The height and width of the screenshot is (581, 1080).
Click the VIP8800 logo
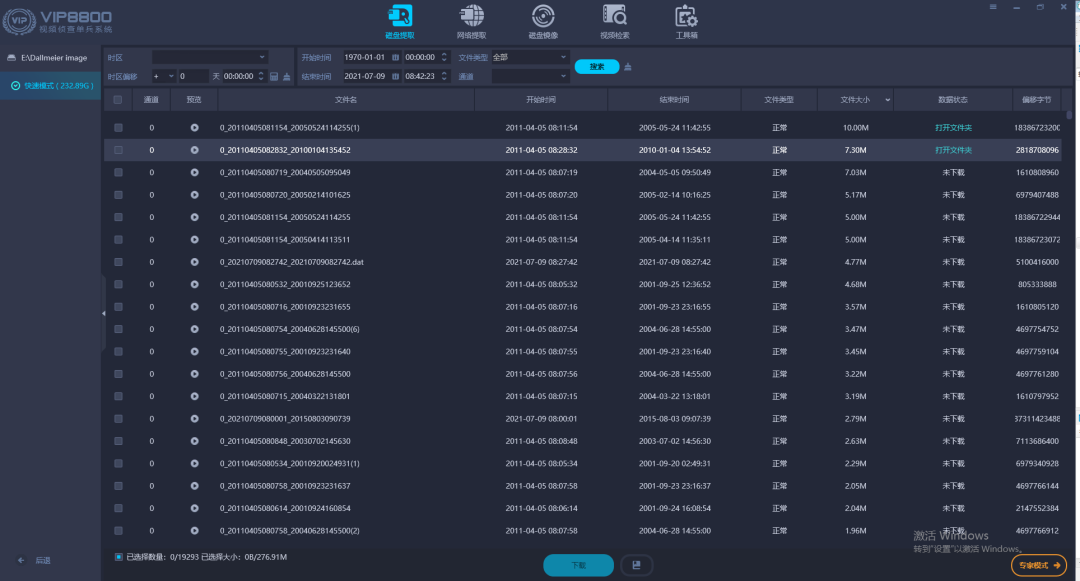tap(57, 21)
